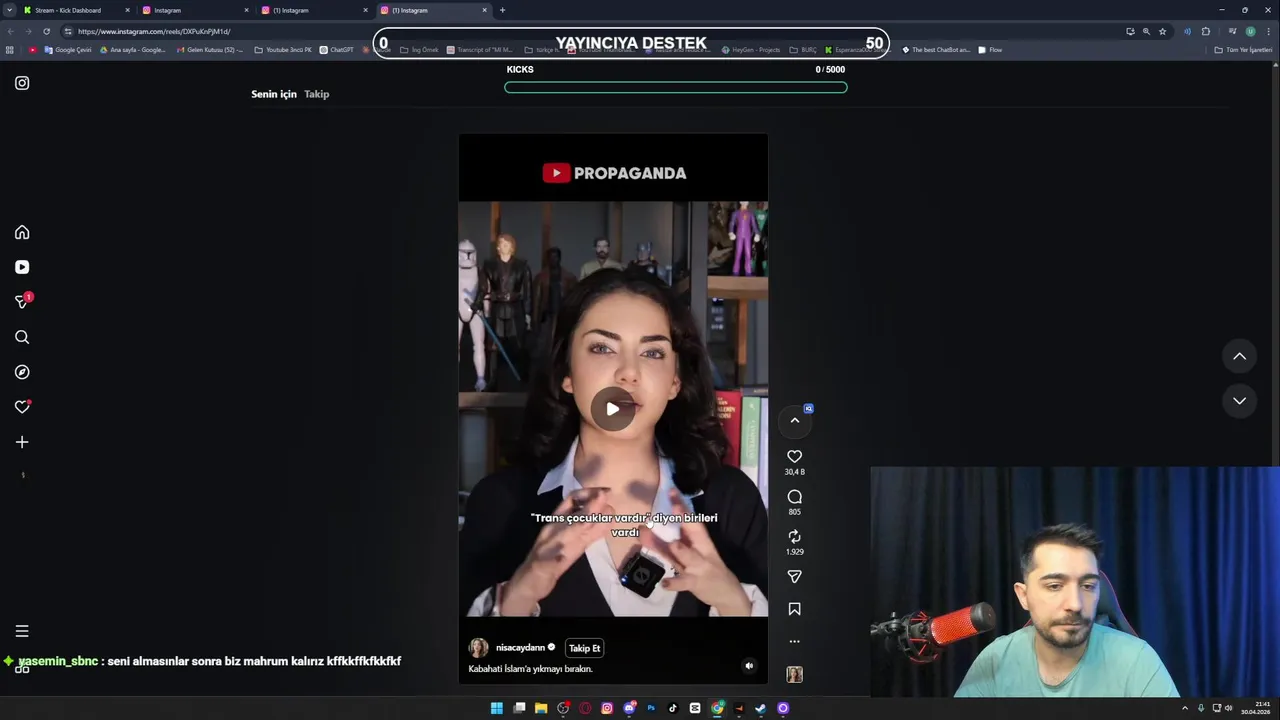Viewport: 1280px width, 720px height.
Task: Open the Youtube 3inci PK bookmark folder
Action: (x=283, y=50)
